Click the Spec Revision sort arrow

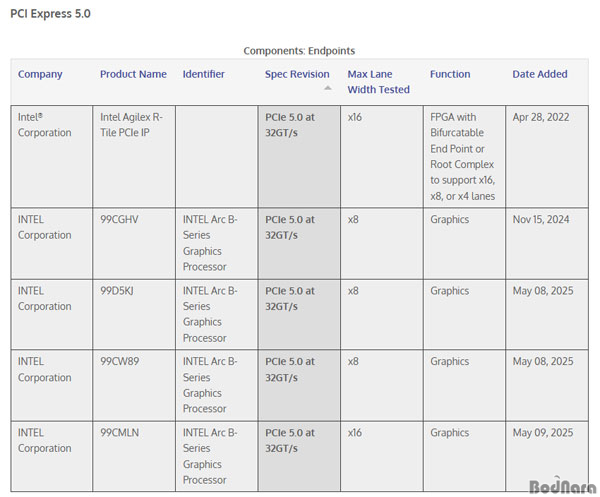coord(328,88)
